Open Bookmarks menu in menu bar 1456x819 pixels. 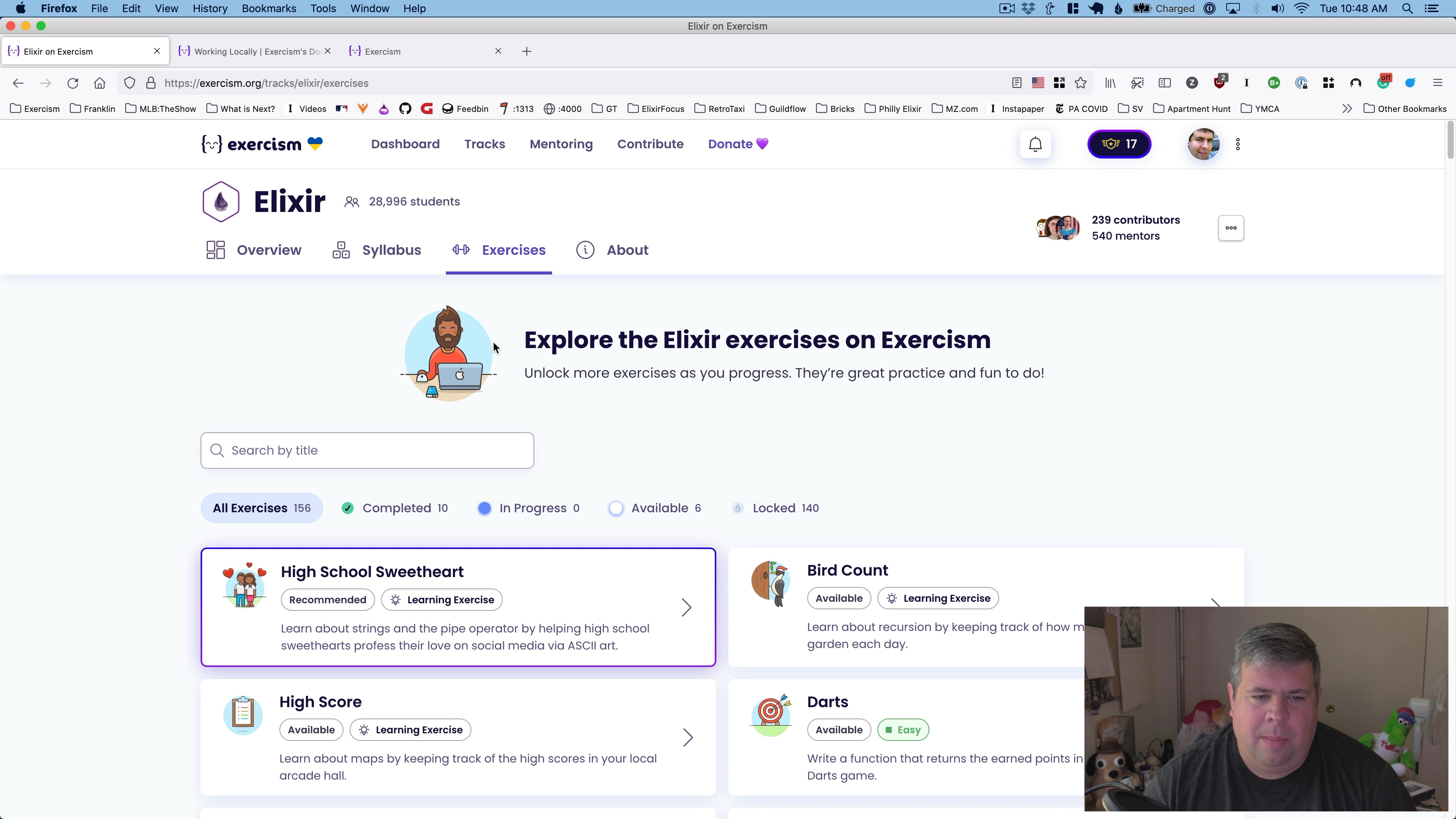pyautogui.click(x=268, y=8)
